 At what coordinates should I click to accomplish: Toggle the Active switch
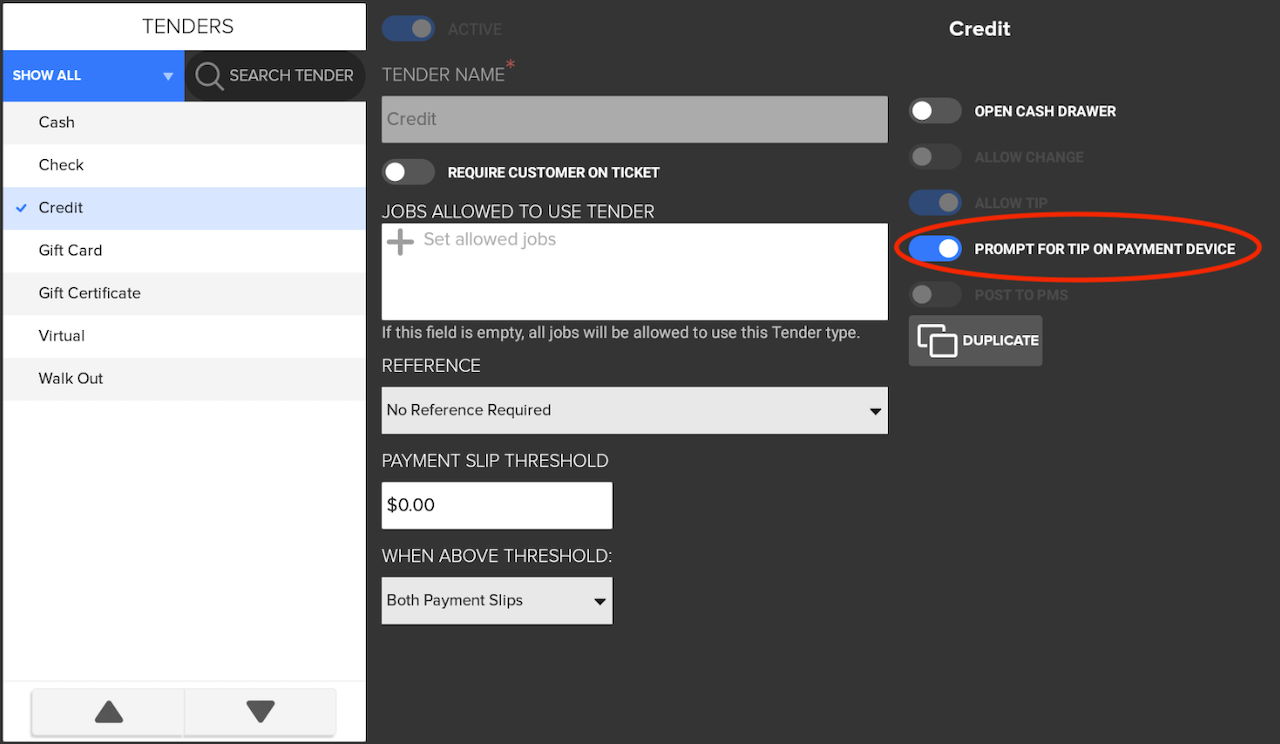pyautogui.click(x=408, y=29)
